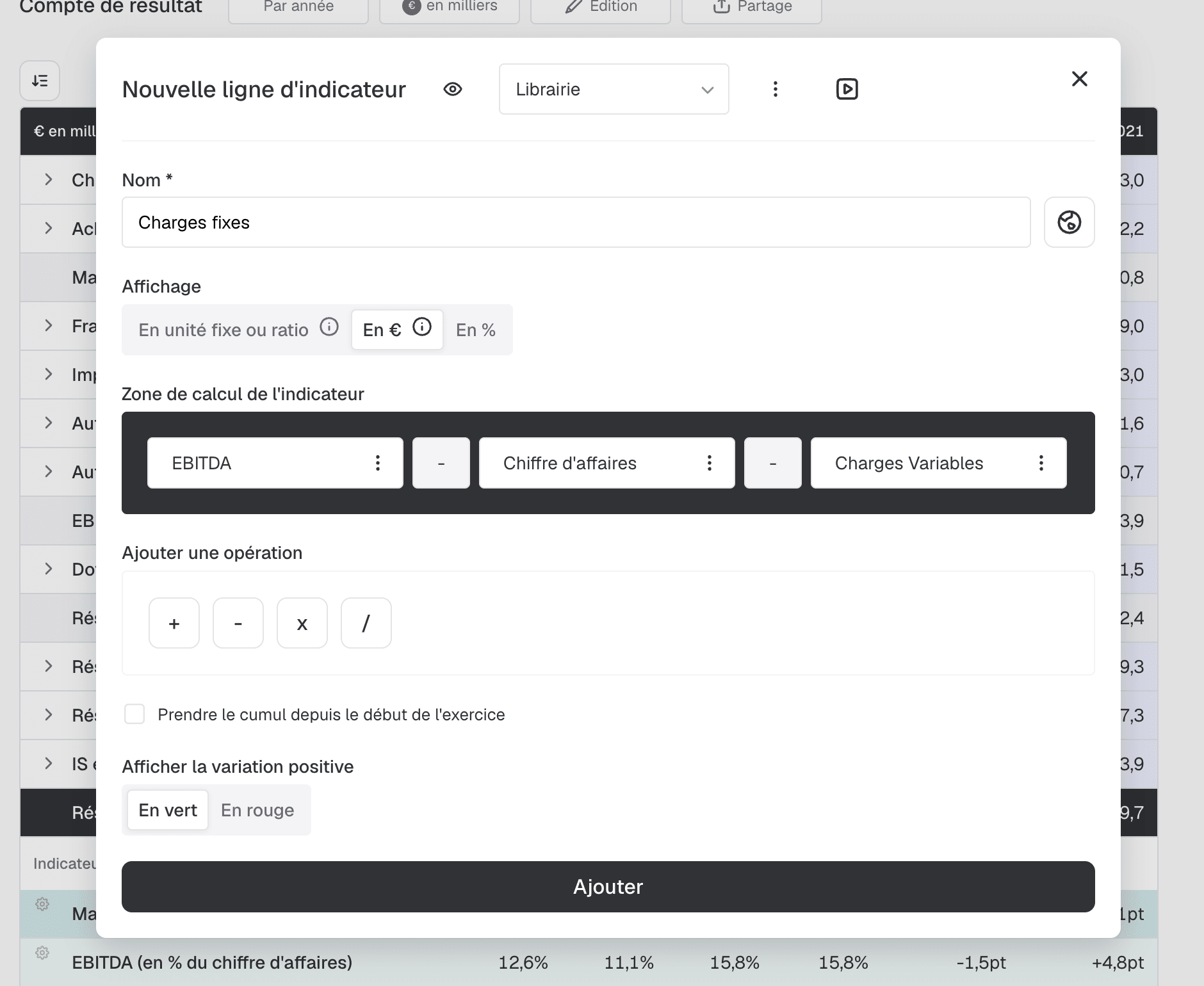Click the "en milliers" unit button
This screenshot has width=1204, height=986.
(450, 8)
